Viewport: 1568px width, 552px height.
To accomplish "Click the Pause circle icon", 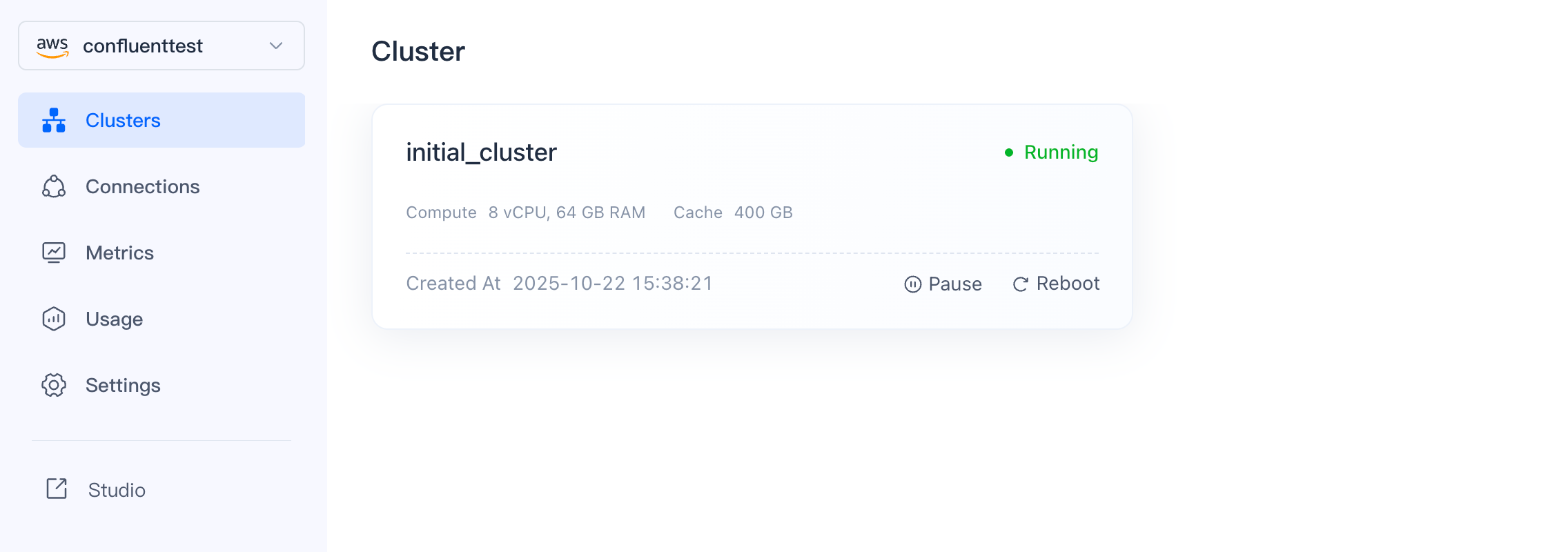I will tap(912, 284).
